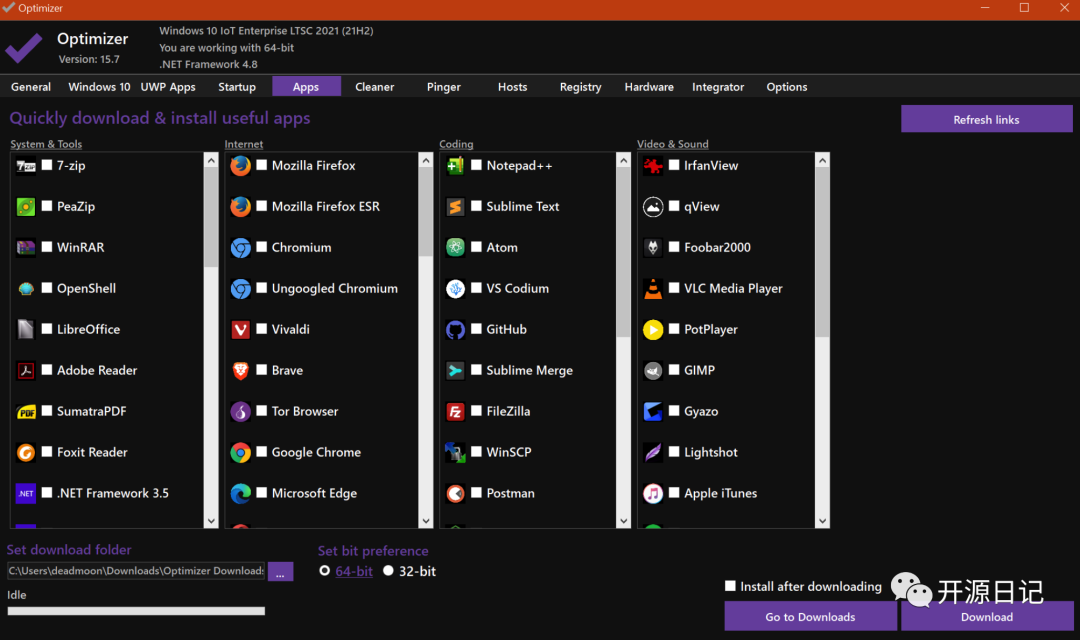Click Coding list scrollbar thumb
The width and height of the screenshot is (1080, 640).
[x=623, y=252]
